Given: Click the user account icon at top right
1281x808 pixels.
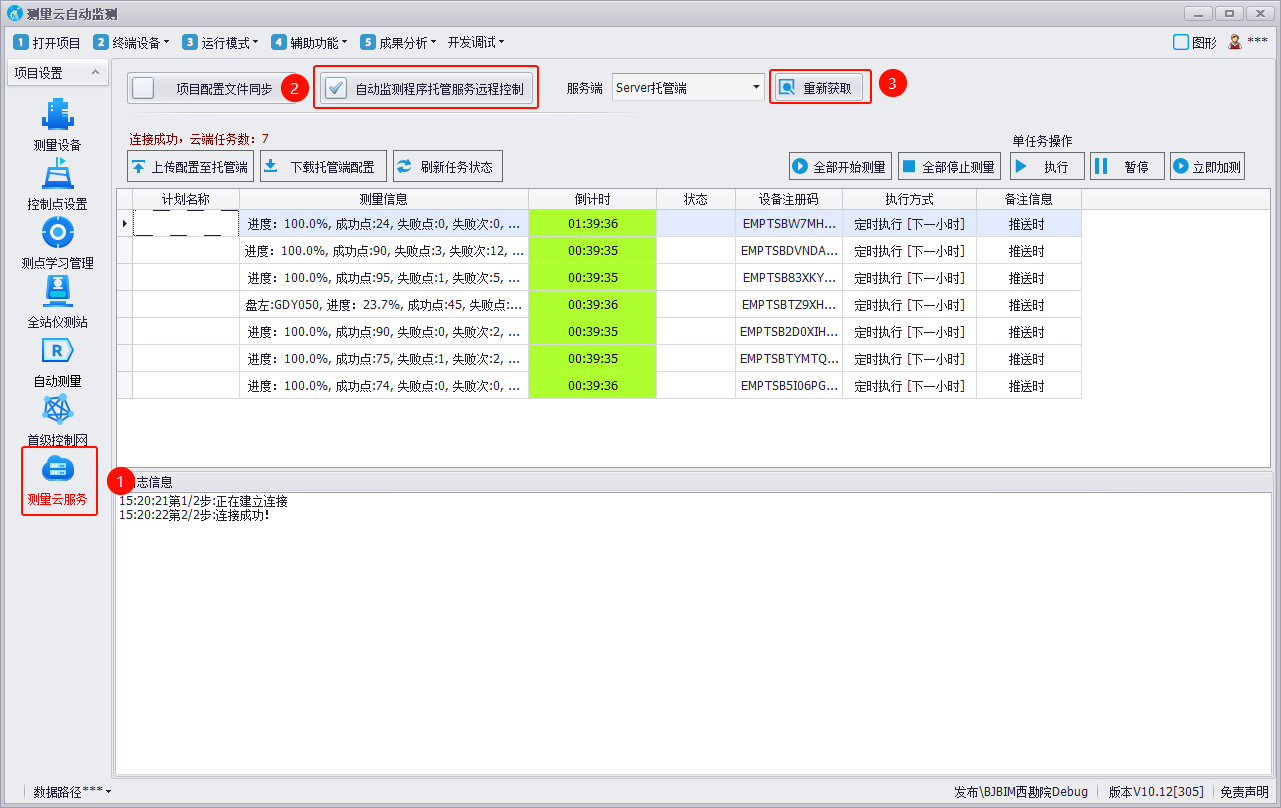Looking at the screenshot, I should 1235,42.
